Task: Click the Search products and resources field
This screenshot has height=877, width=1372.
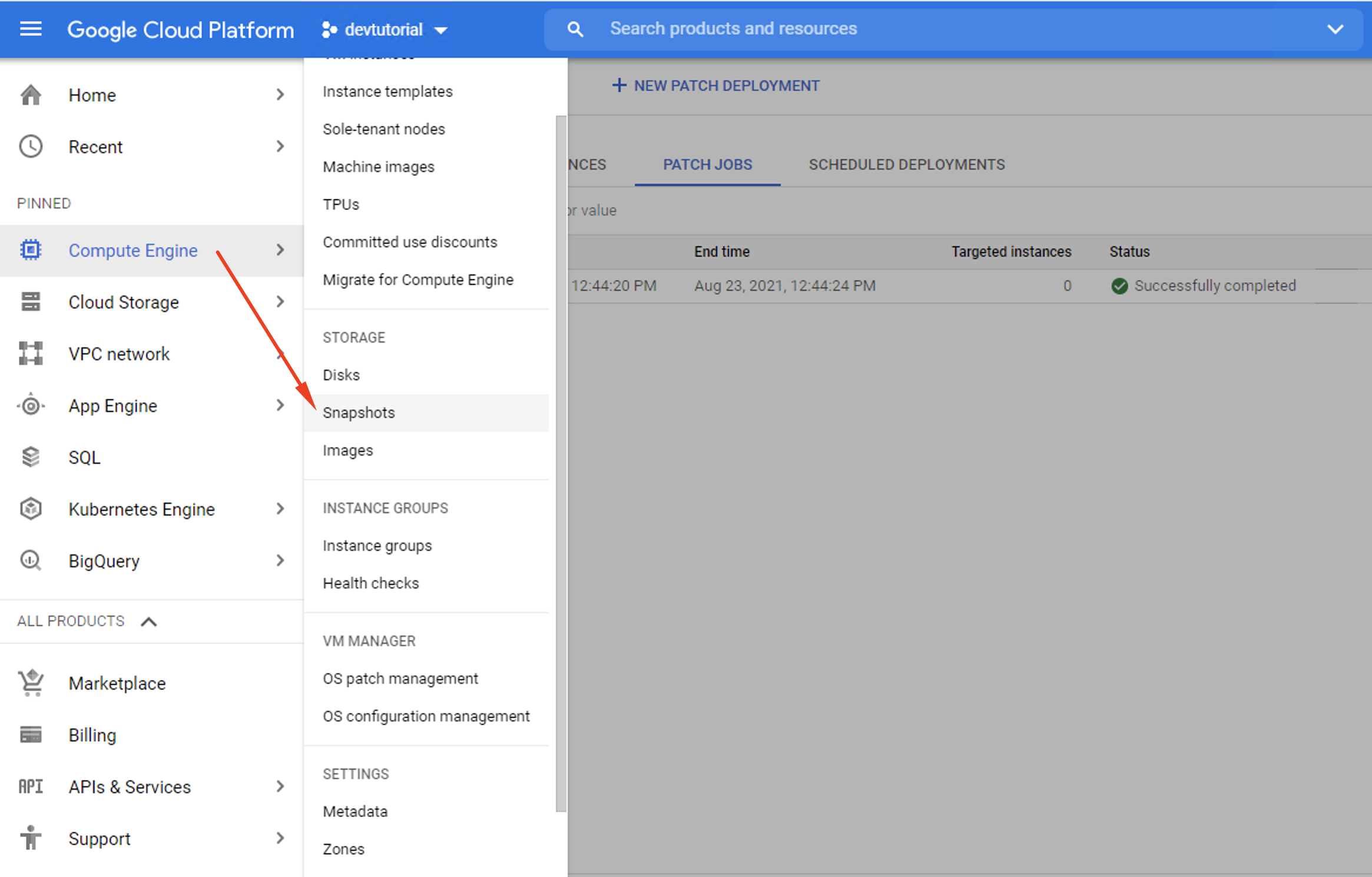Action: 953,29
